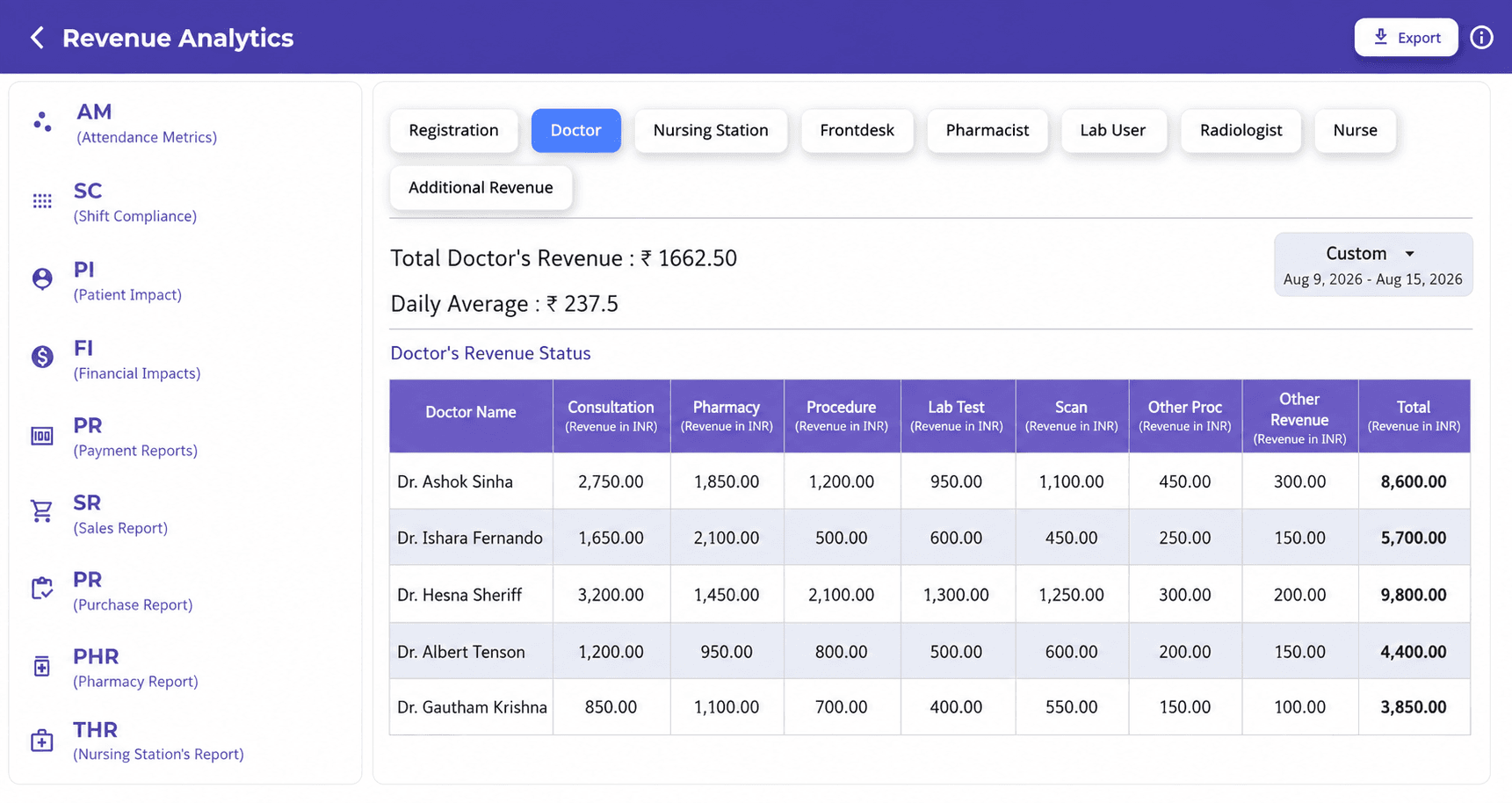Image resolution: width=1512 pixels, height=803 pixels.
Task: Click the Consultation column header
Action: (x=611, y=416)
